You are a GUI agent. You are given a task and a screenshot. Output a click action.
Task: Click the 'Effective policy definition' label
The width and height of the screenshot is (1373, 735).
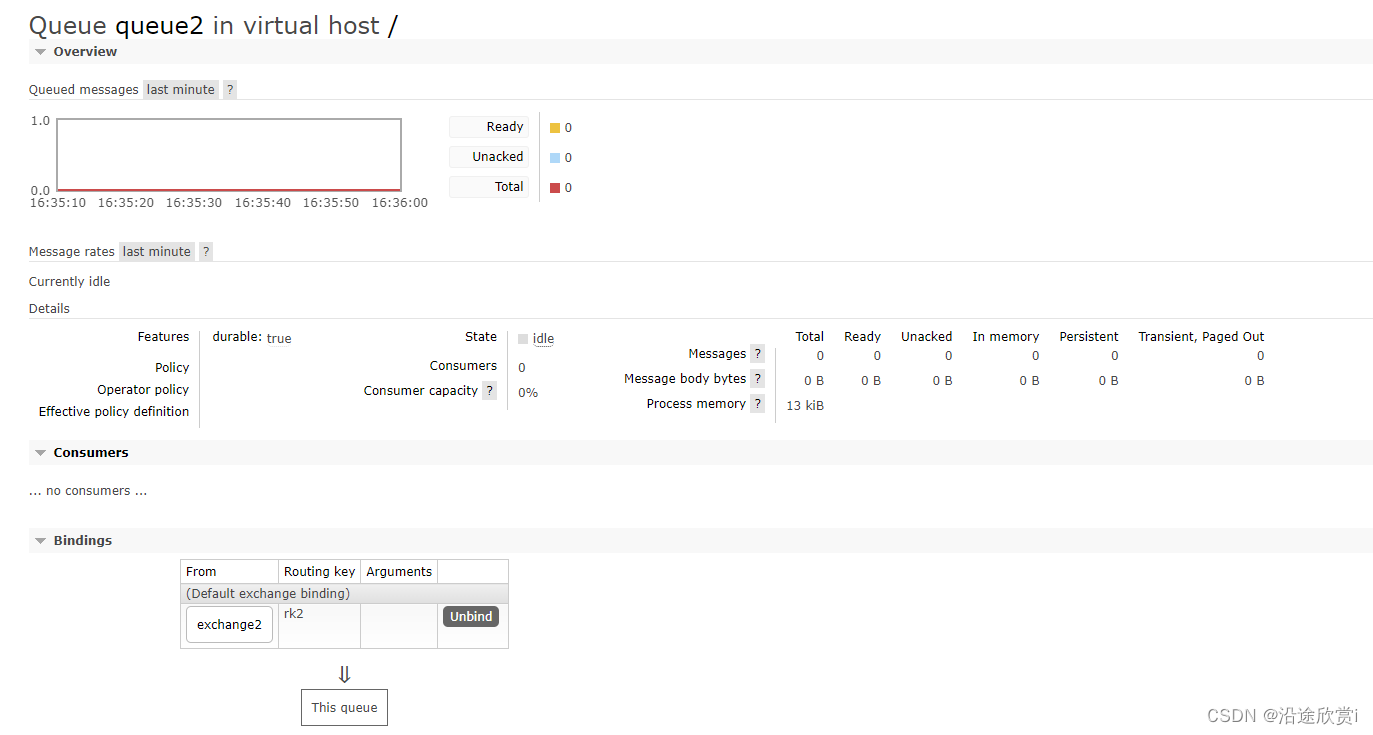pos(114,412)
